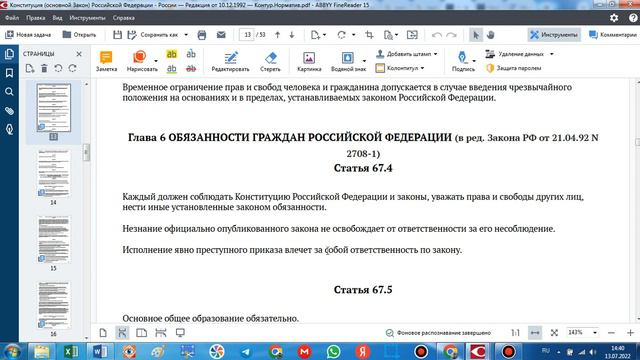Select the pointer cursor tool

476,35
